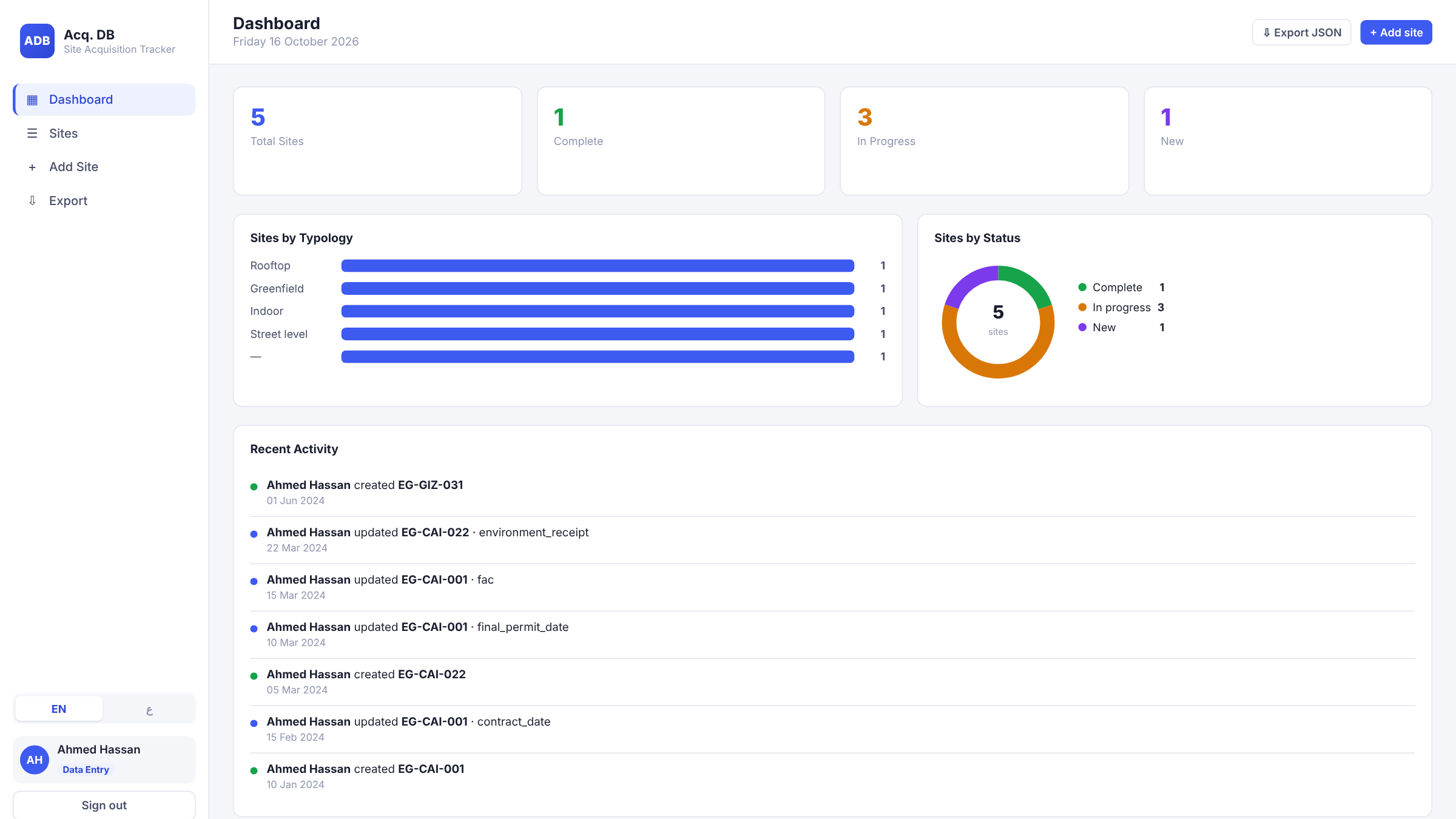Click the Greenfield typology bar
Image resolution: width=1456 pixels, height=819 pixels.
pyautogui.click(x=598, y=289)
